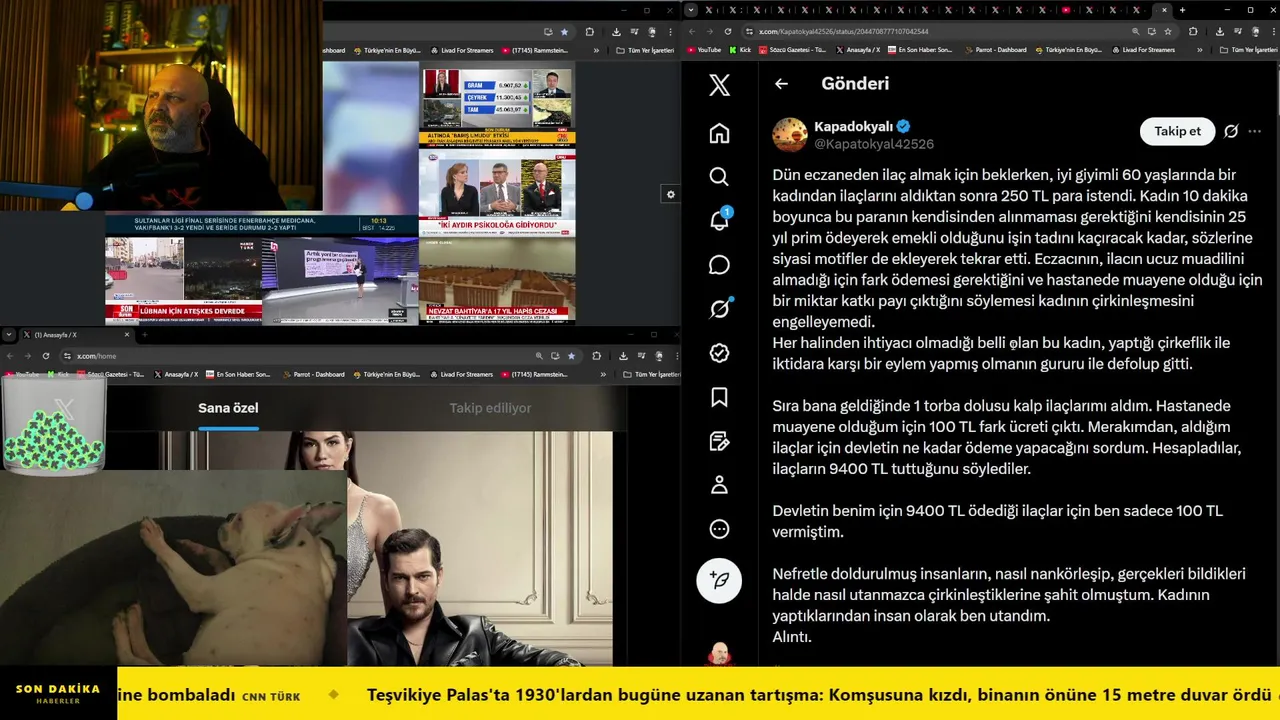1280x720 pixels.
Task: Open downloads icon in right browser toolbar
Action: pyautogui.click(x=1221, y=31)
